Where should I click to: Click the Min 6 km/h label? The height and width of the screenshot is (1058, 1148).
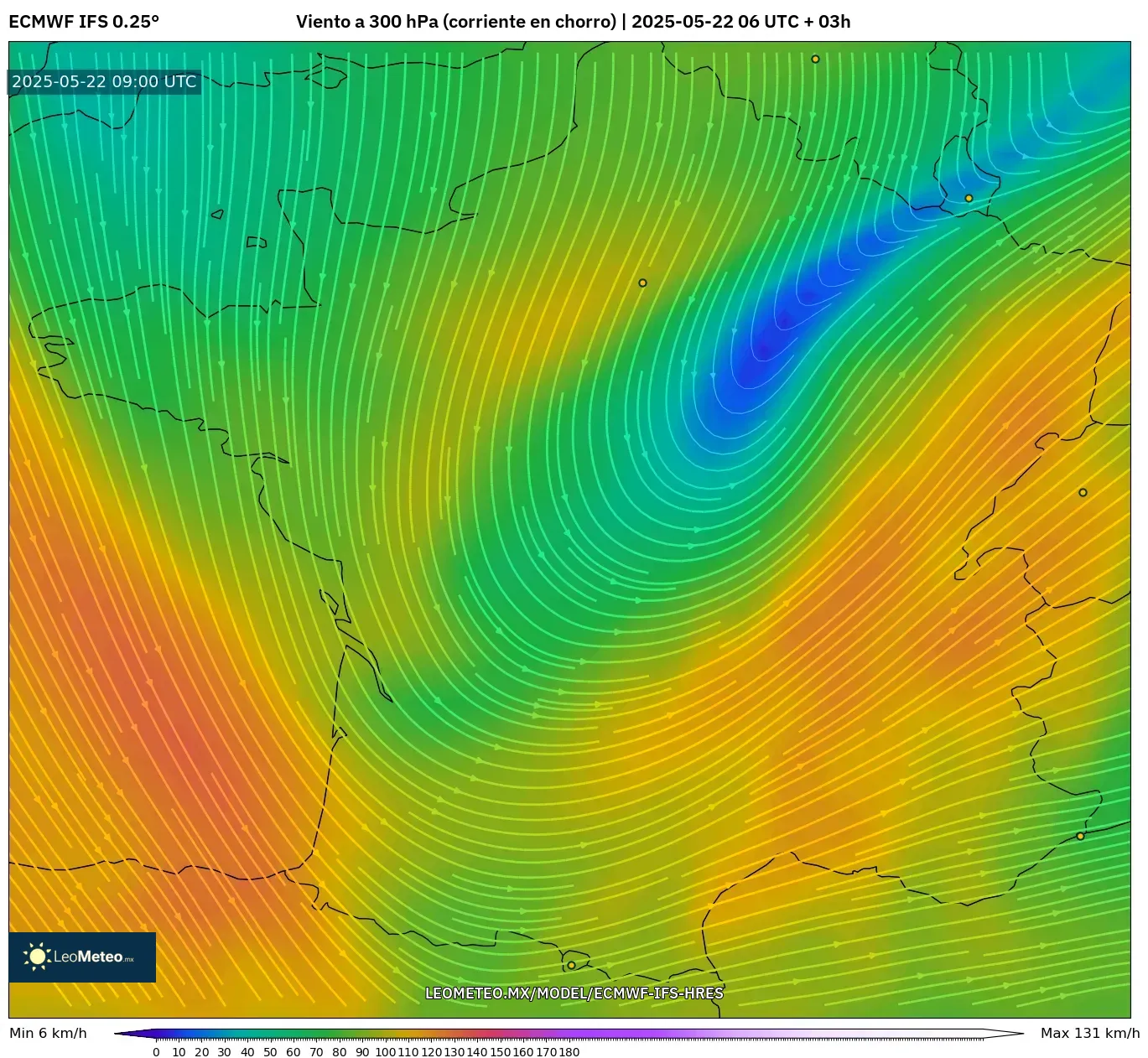click(48, 1033)
